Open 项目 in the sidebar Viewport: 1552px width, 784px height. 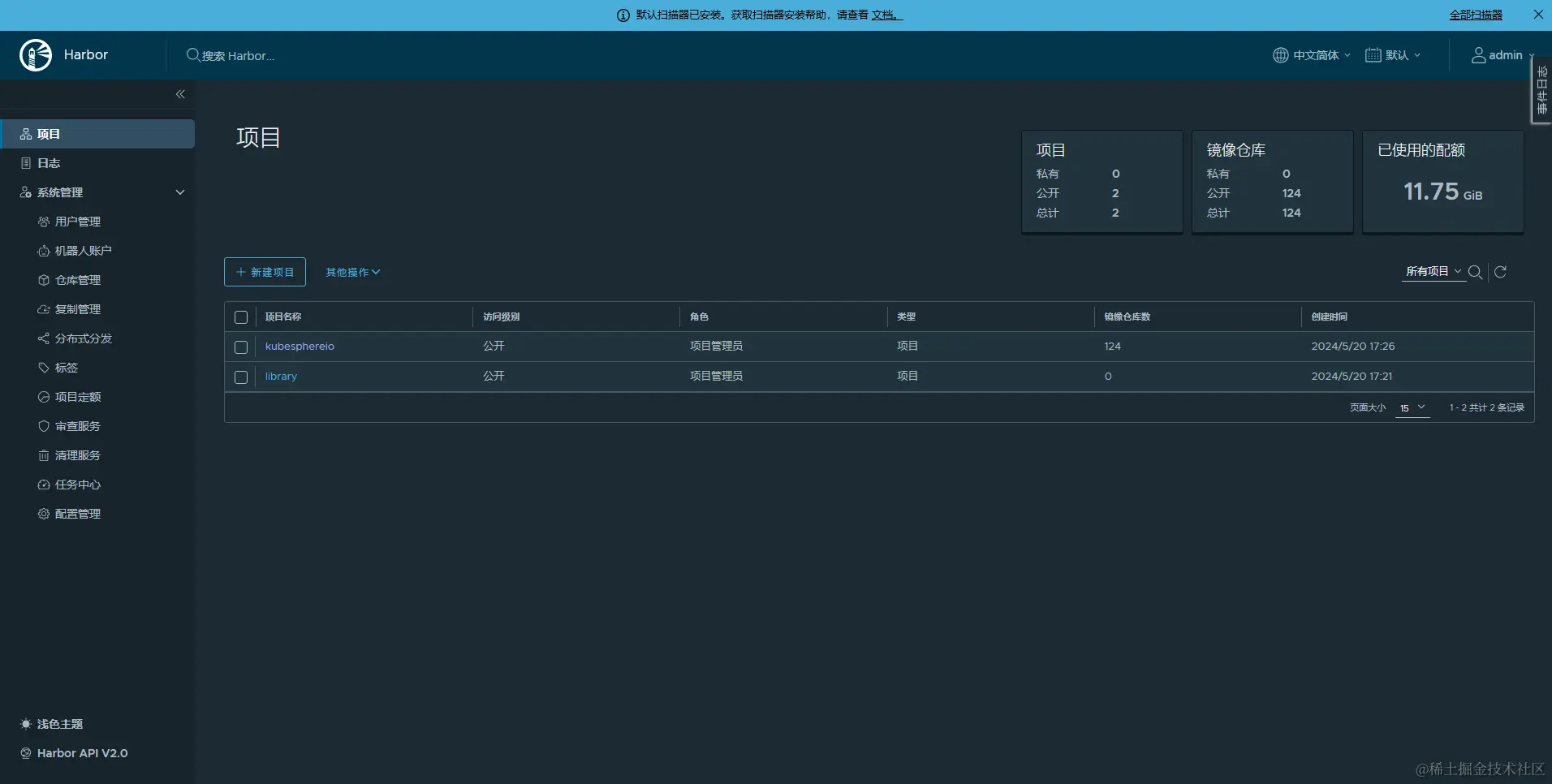(97, 134)
